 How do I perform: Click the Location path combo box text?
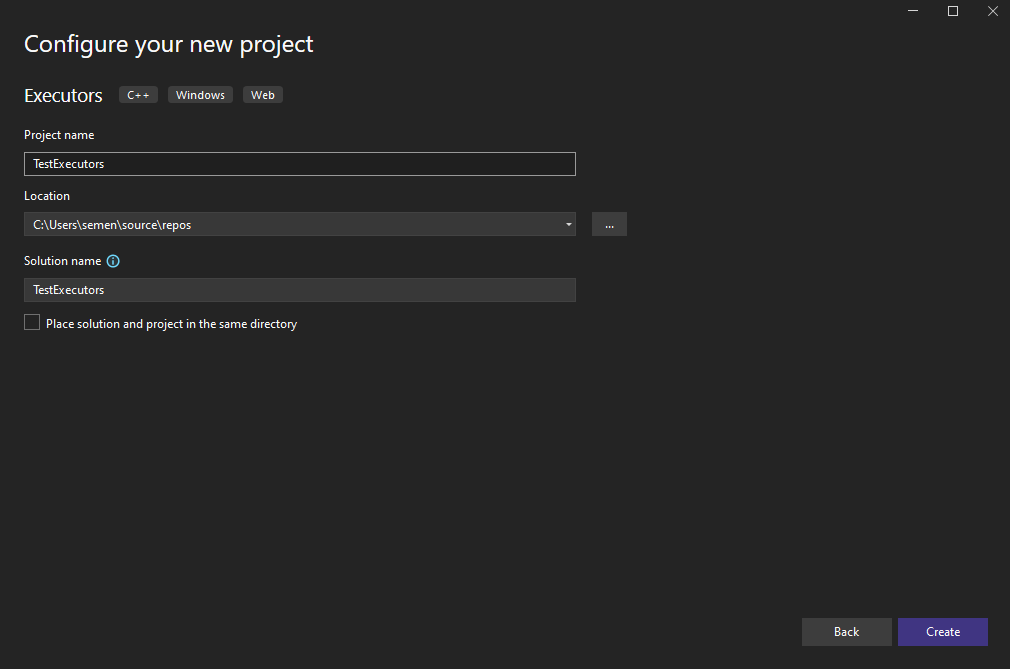coord(112,225)
